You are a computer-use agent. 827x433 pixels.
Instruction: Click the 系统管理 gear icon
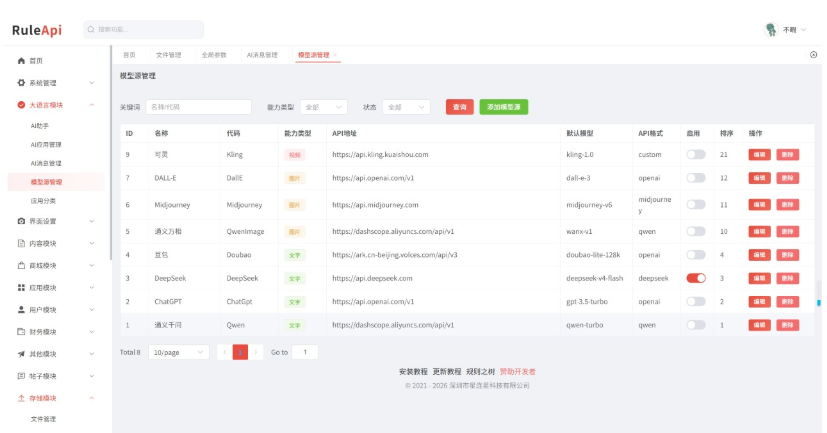(x=21, y=83)
